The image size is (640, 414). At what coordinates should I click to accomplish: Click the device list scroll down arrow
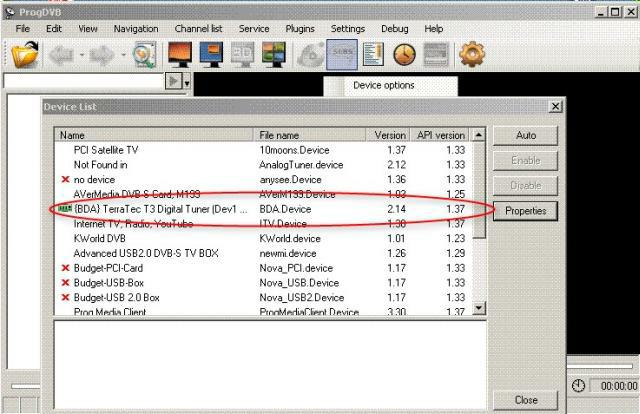(x=478, y=309)
